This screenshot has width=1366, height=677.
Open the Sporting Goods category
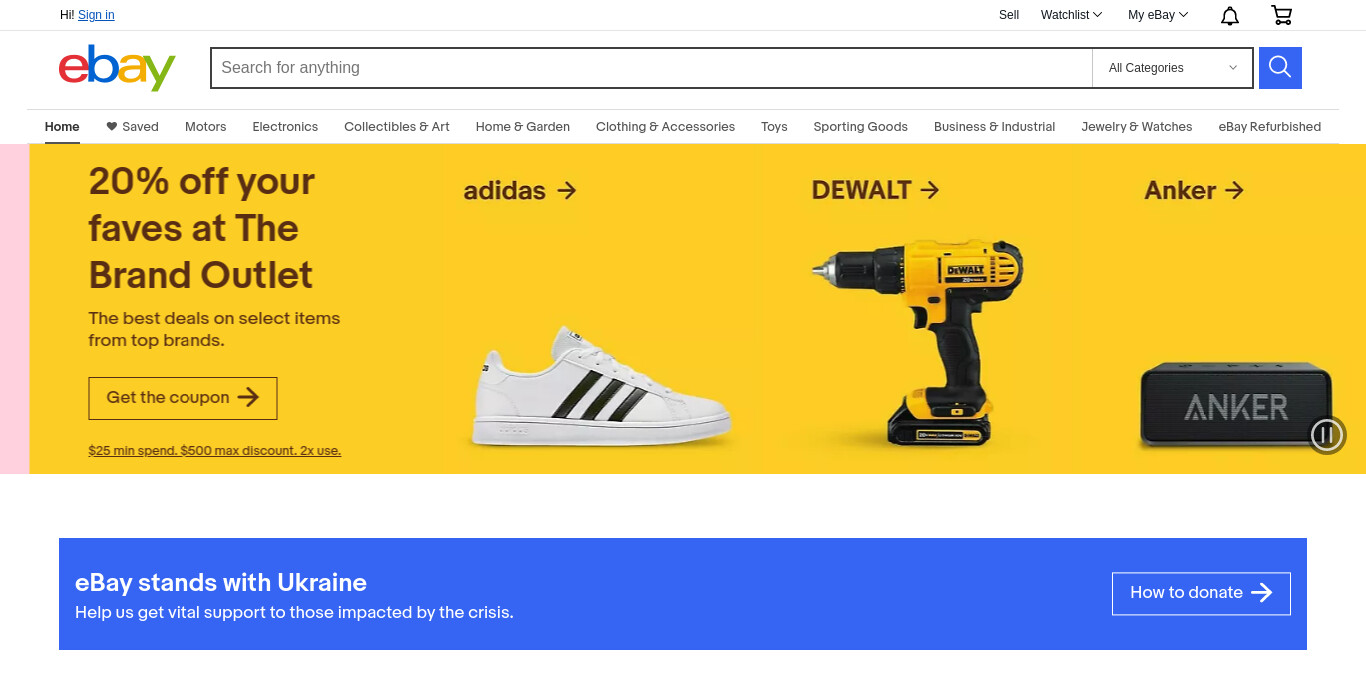(x=861, y=127)
